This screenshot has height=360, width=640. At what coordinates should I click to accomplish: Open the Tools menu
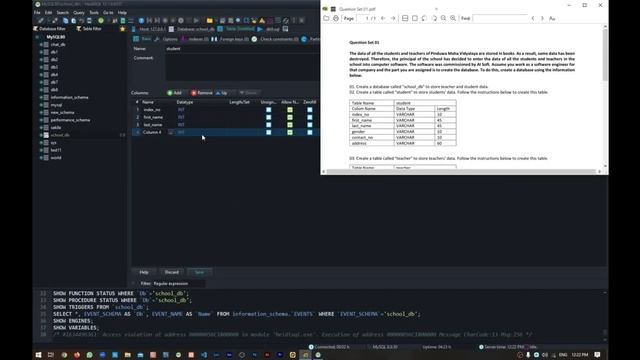coord(94,13)
